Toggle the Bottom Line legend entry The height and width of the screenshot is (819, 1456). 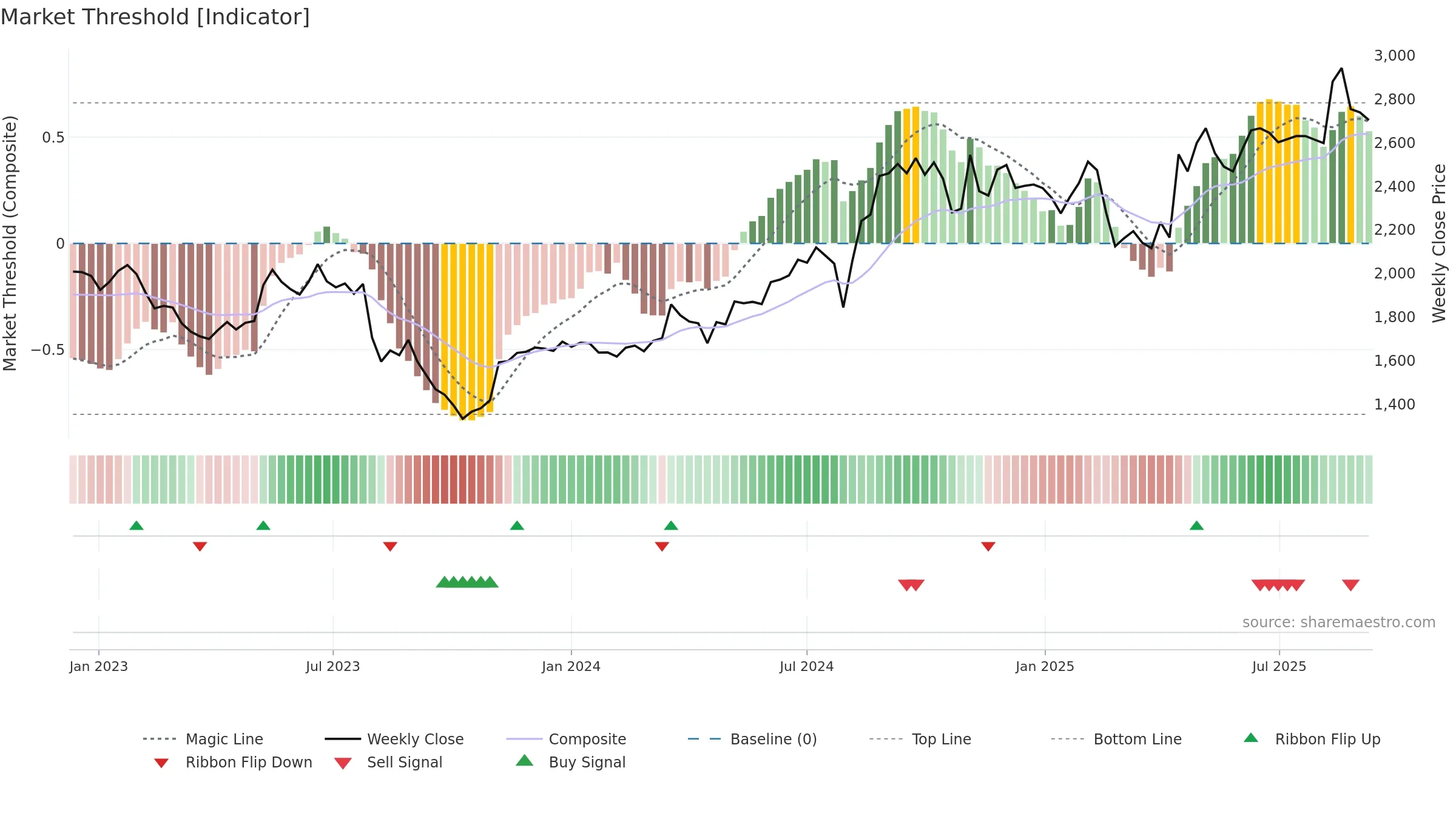(1116, 739)
